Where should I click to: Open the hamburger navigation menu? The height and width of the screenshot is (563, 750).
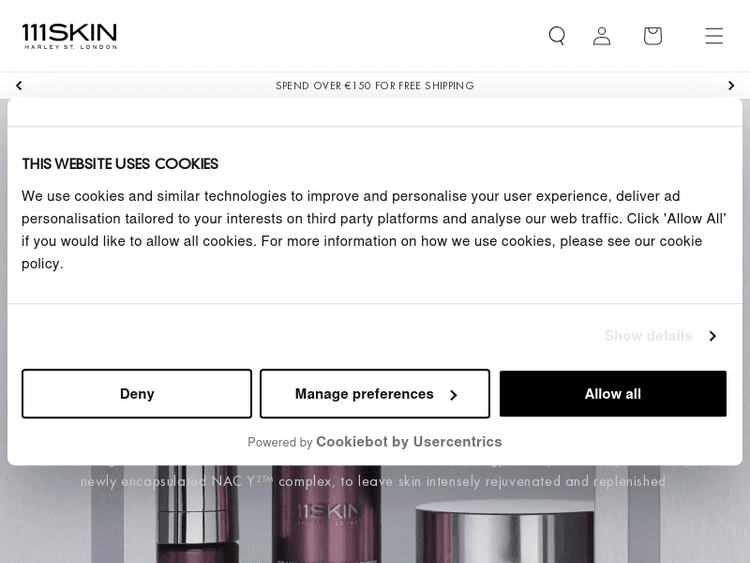pyautogui.click(x=713, y=36)
